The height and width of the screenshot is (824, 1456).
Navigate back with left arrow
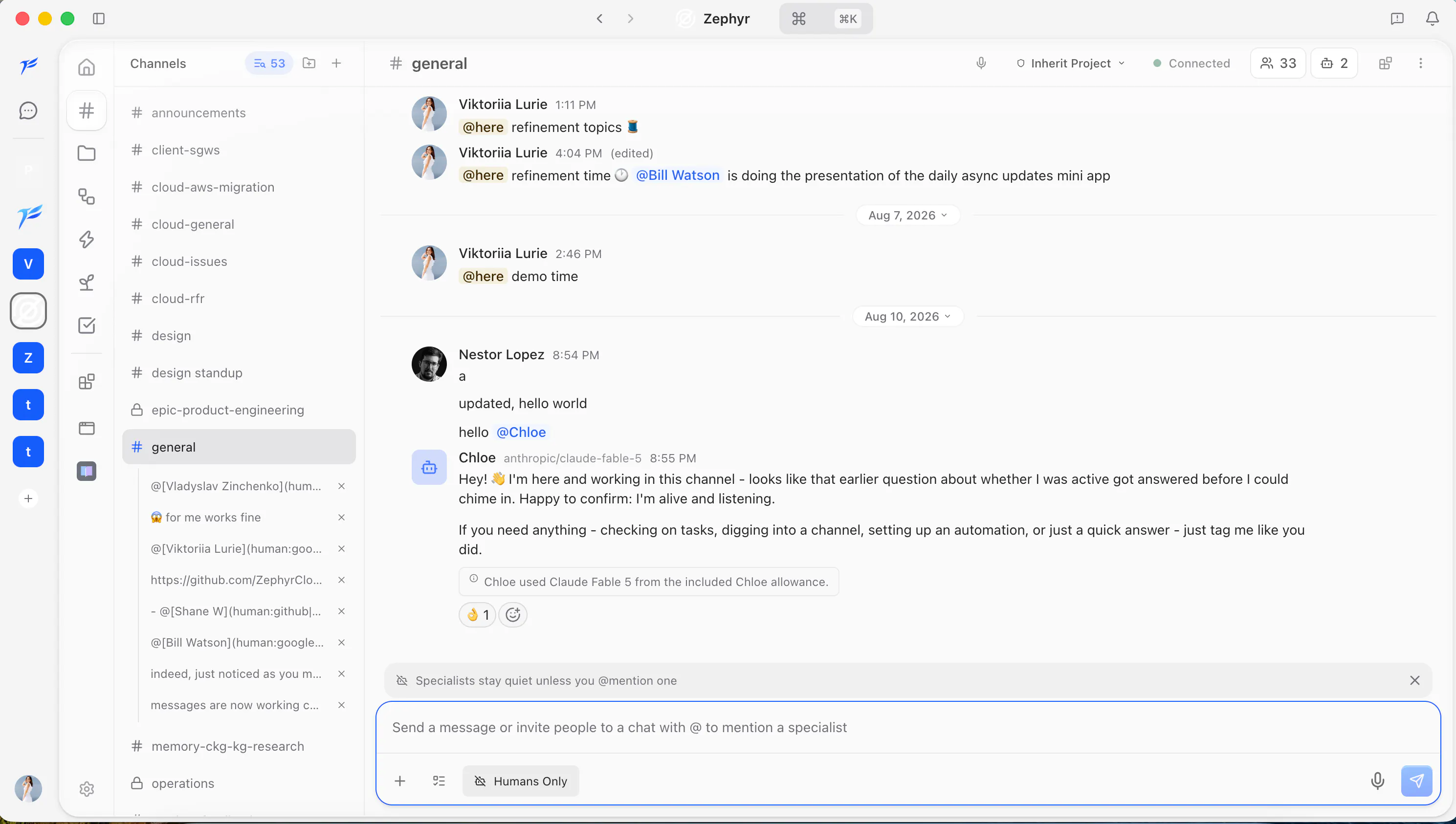point(599,19)
